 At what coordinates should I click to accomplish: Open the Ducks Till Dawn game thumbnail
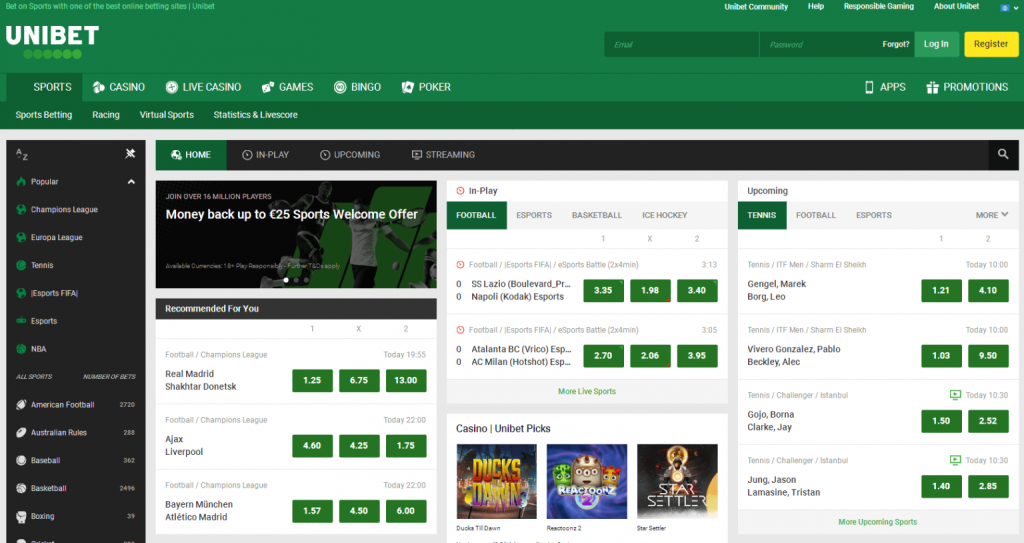tap(496, 482)
